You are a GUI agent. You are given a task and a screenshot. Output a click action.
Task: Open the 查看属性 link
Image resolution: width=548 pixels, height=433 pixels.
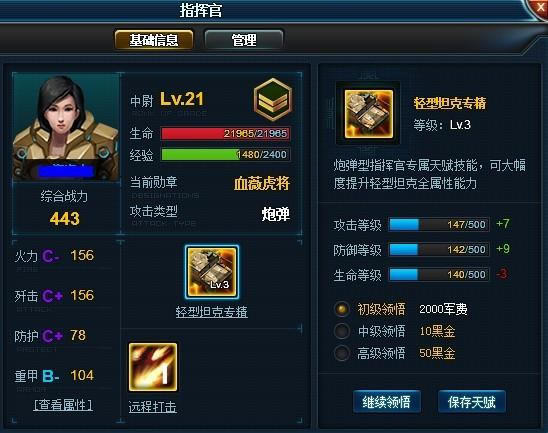pyautogui.click(x=63, y=405)
